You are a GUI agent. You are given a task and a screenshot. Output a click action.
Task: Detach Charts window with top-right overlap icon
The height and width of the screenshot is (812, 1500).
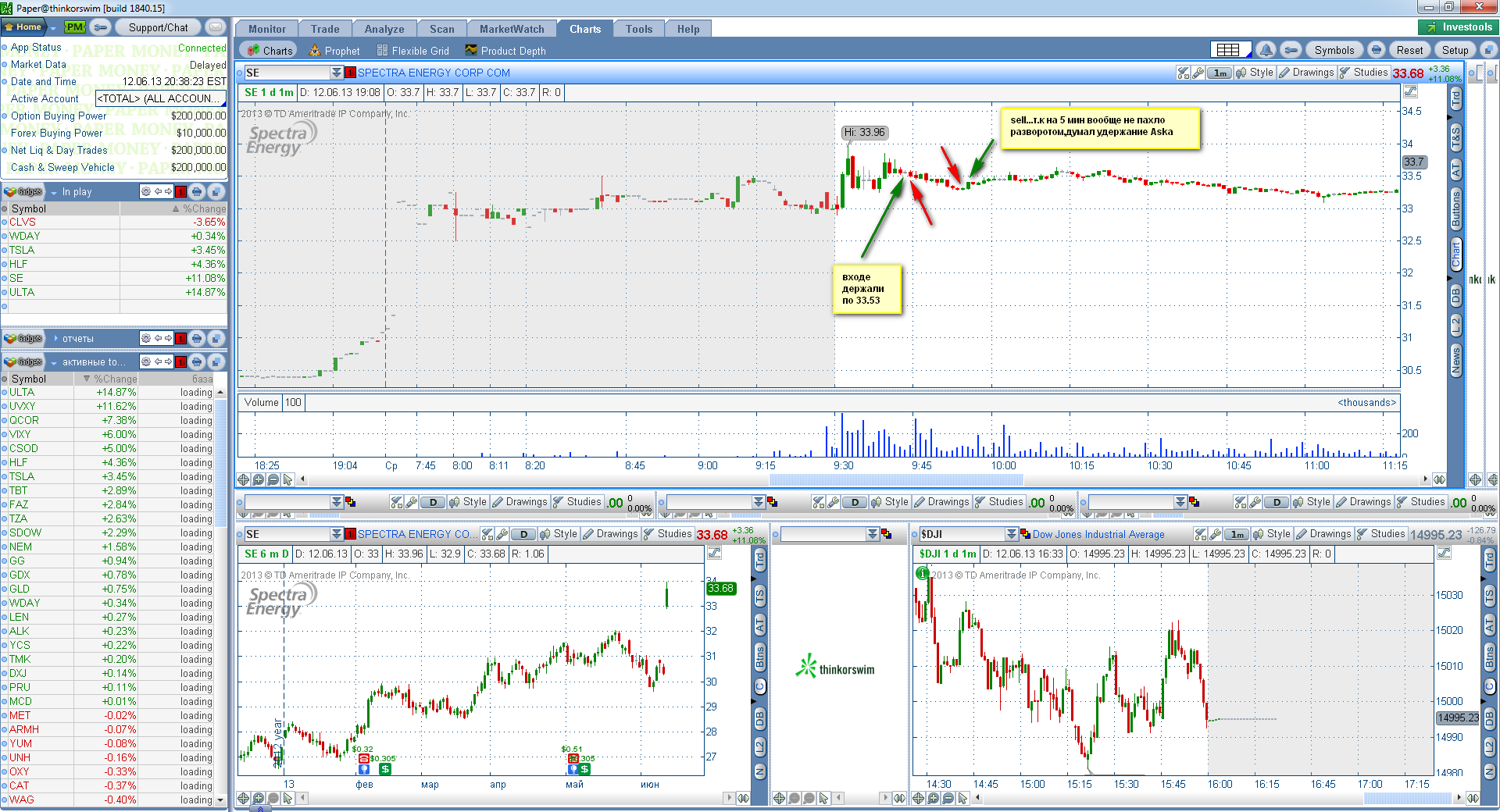pyautogui.click(x=1488, y=50)
